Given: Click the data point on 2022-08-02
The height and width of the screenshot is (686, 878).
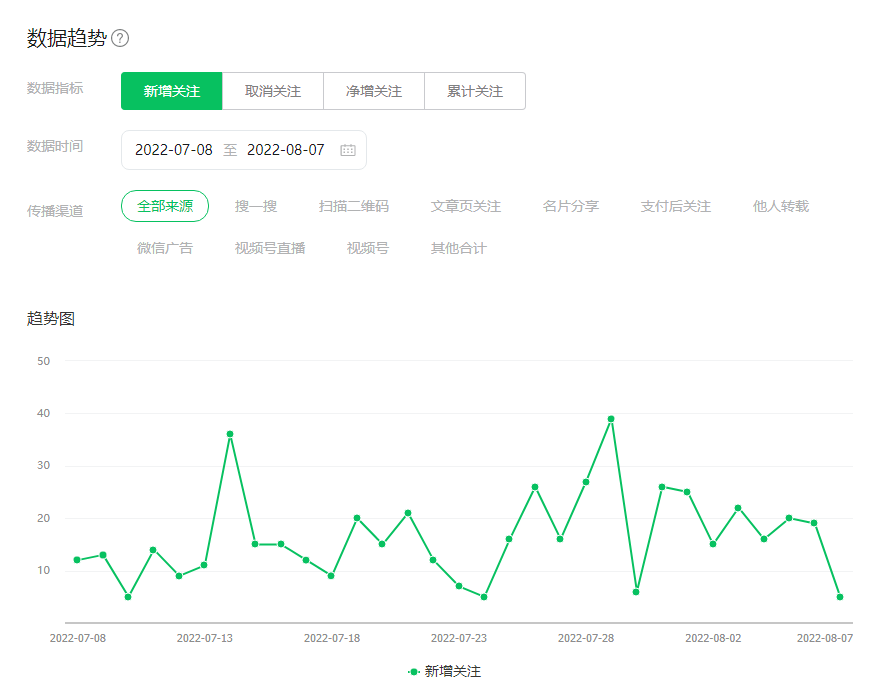Looking at the screenshot, I should click(x=713, y=544).
